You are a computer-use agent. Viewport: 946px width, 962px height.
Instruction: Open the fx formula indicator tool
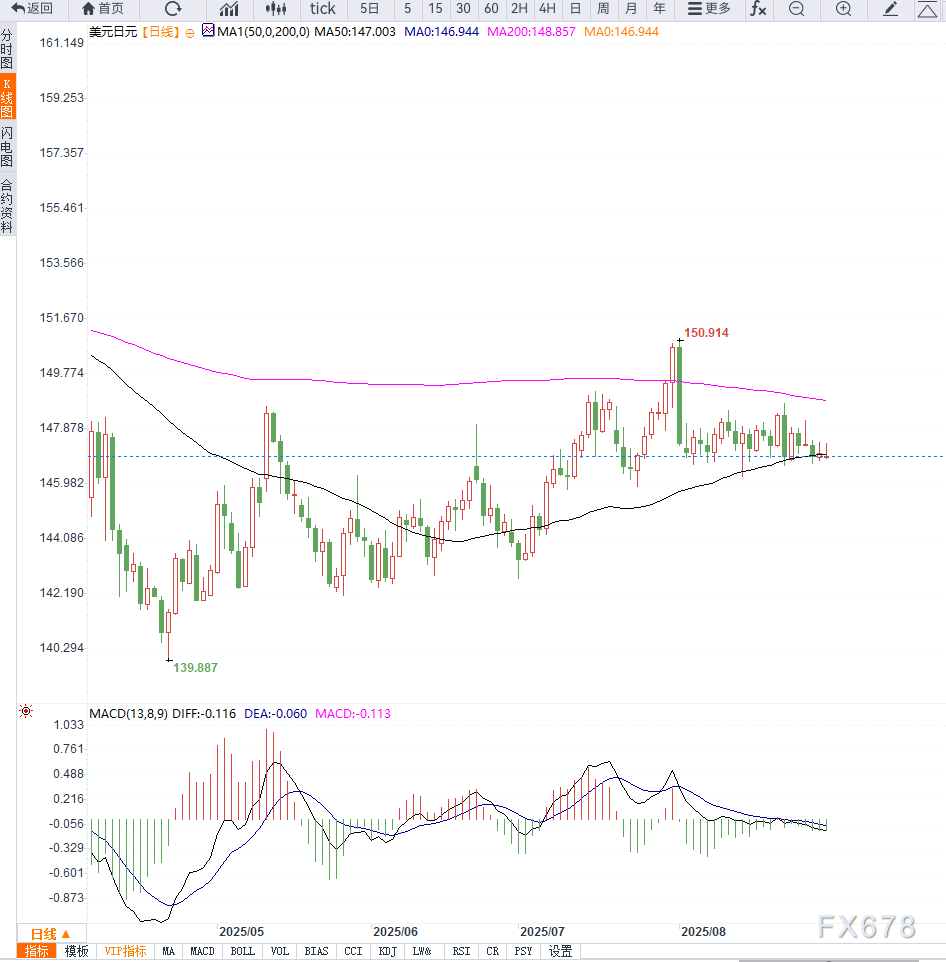758,9
